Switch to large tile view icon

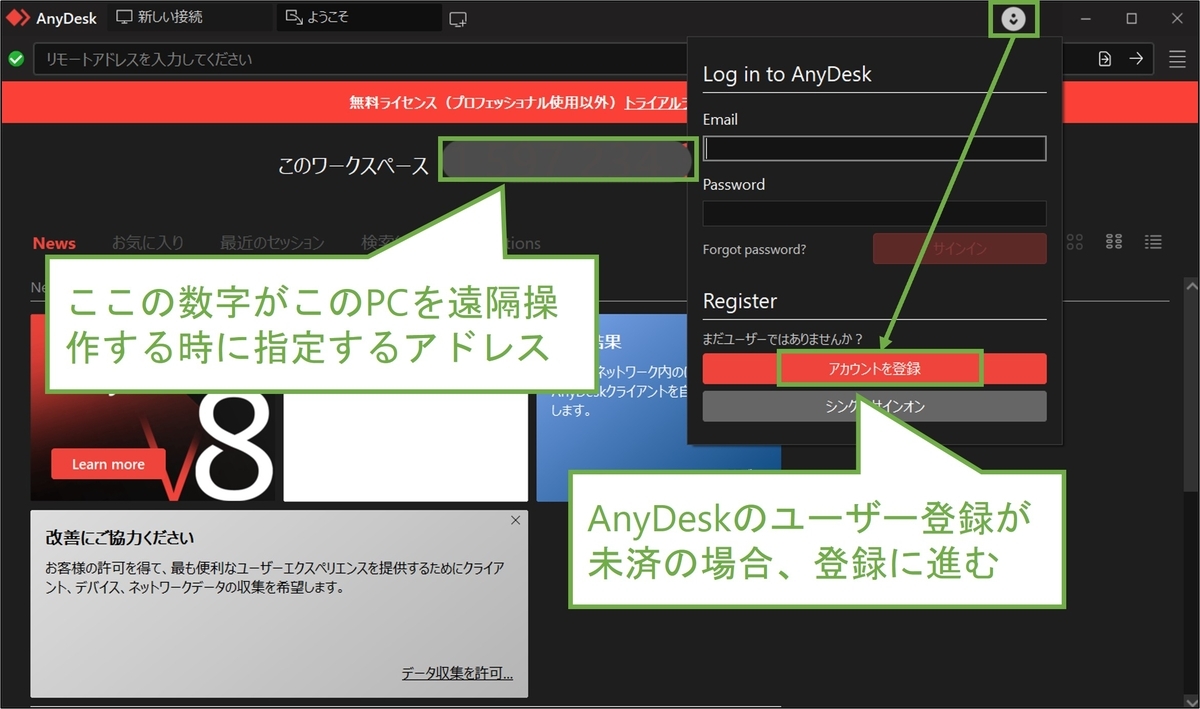coord(1076,242)
